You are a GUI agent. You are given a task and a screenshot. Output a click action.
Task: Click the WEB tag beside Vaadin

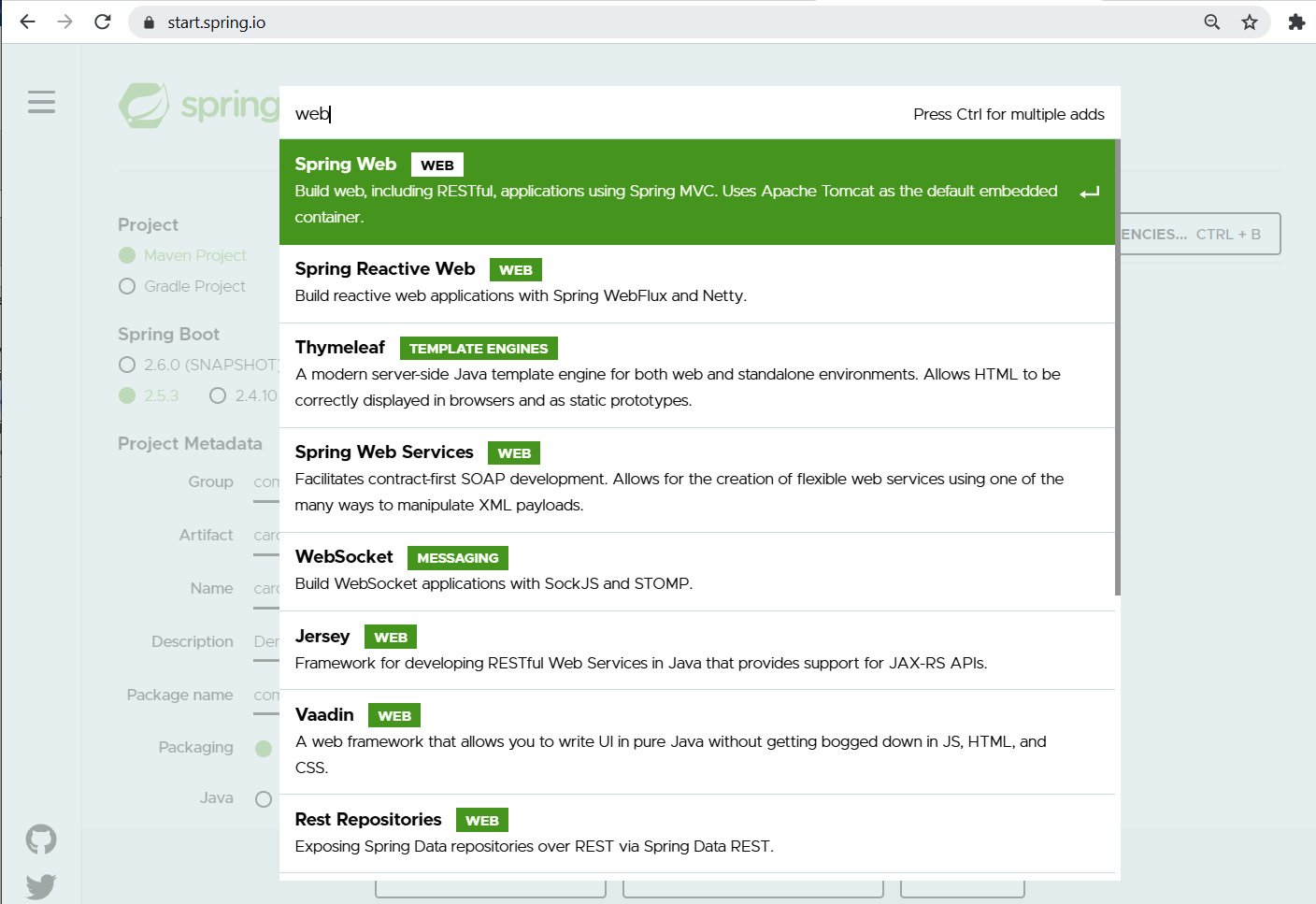[394, 716]
